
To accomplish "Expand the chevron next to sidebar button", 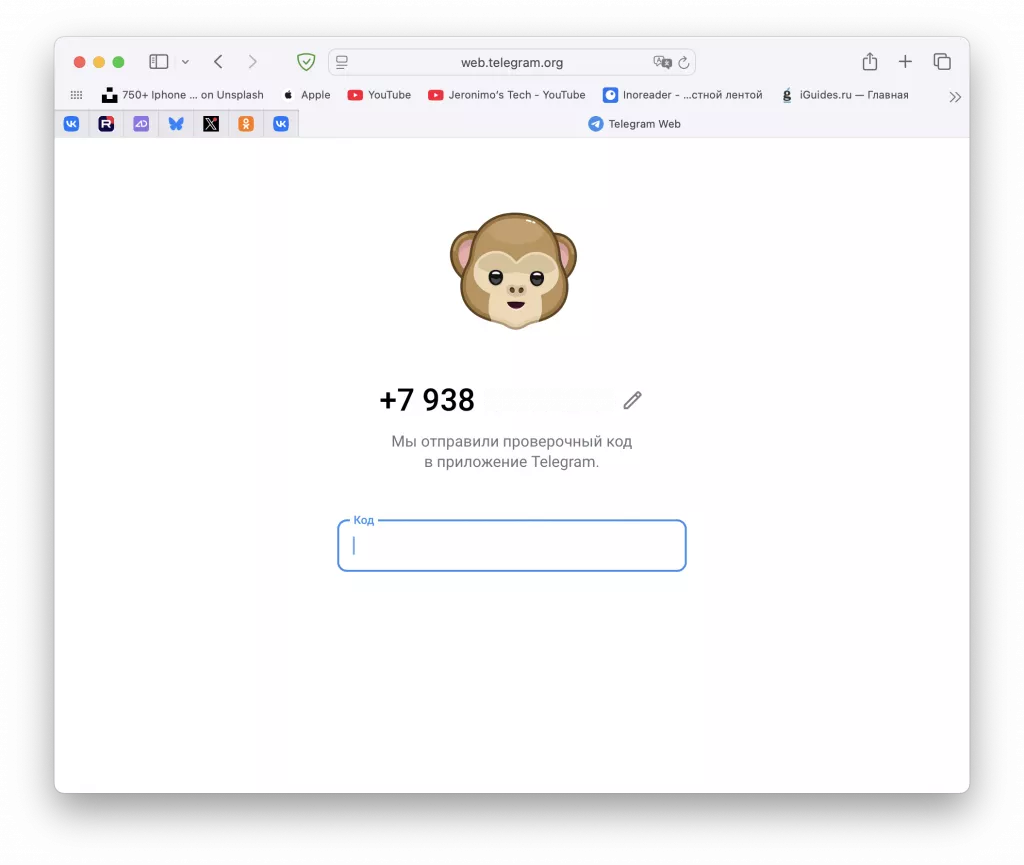I will 185,61.
